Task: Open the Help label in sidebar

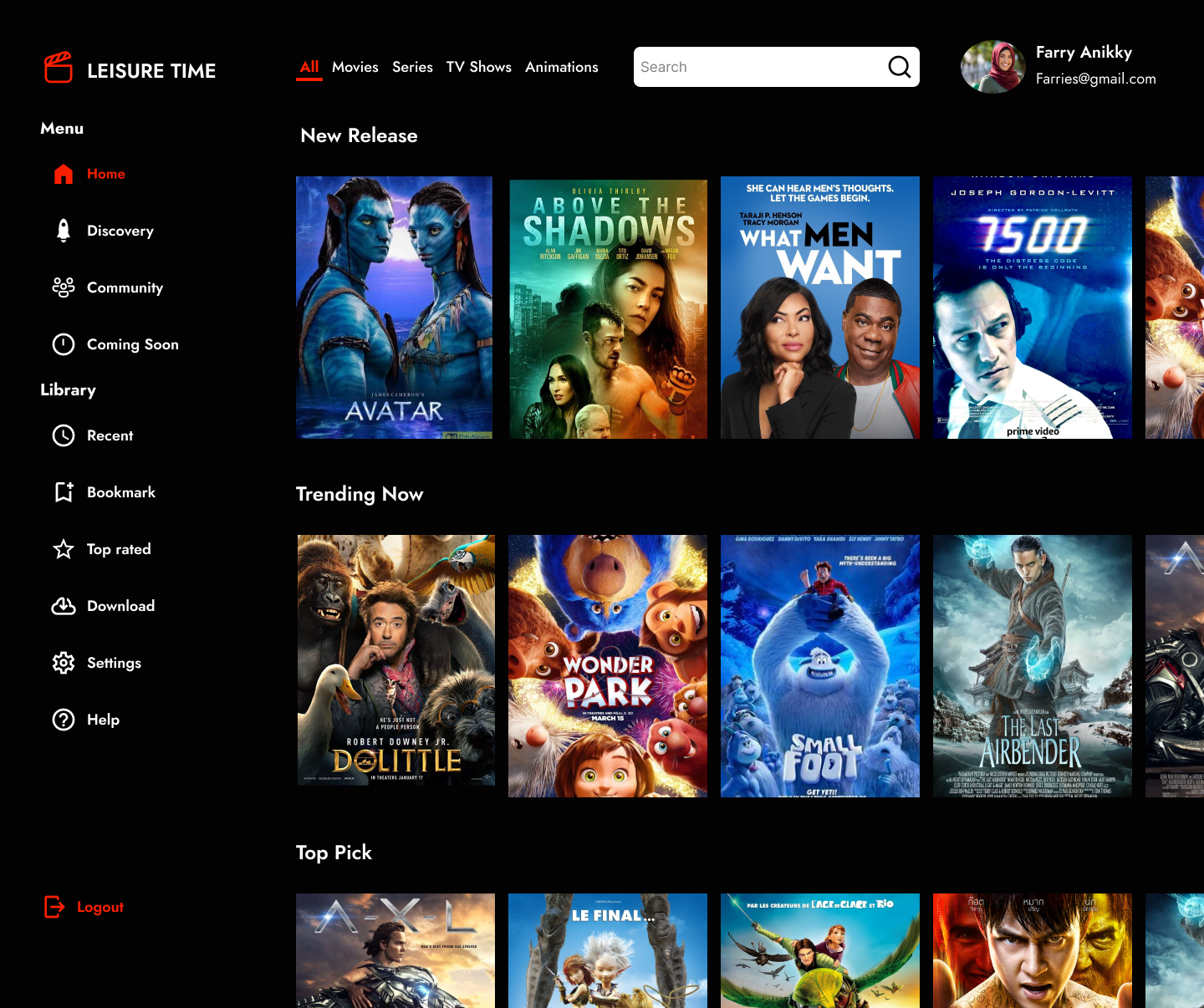Action: (x=104, y=720)
